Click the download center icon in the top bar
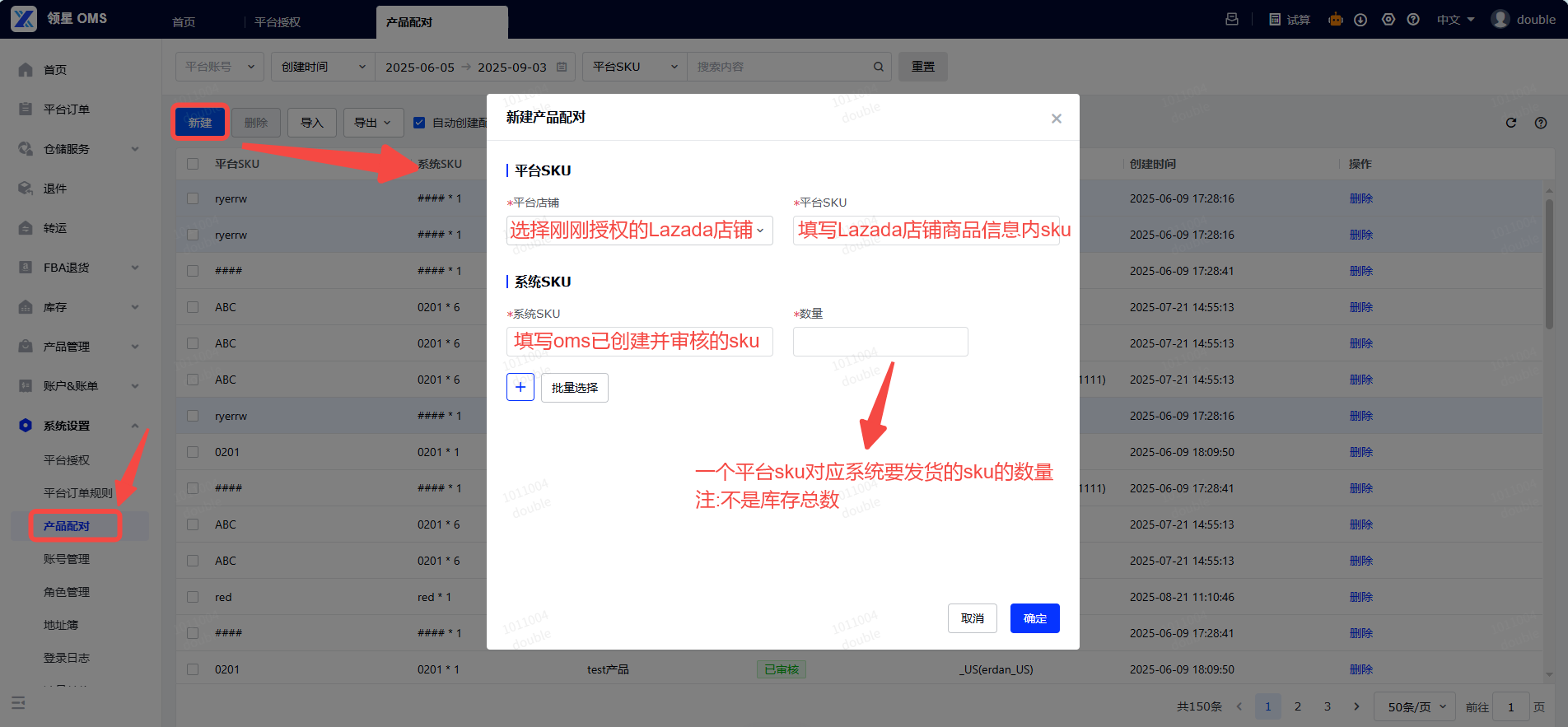The height and width of the screenshot is (727, 1568). point(1360,19)
